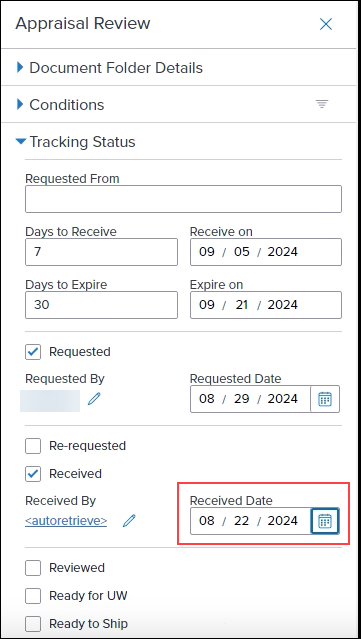Select the Expire on date field

[266, 305]
